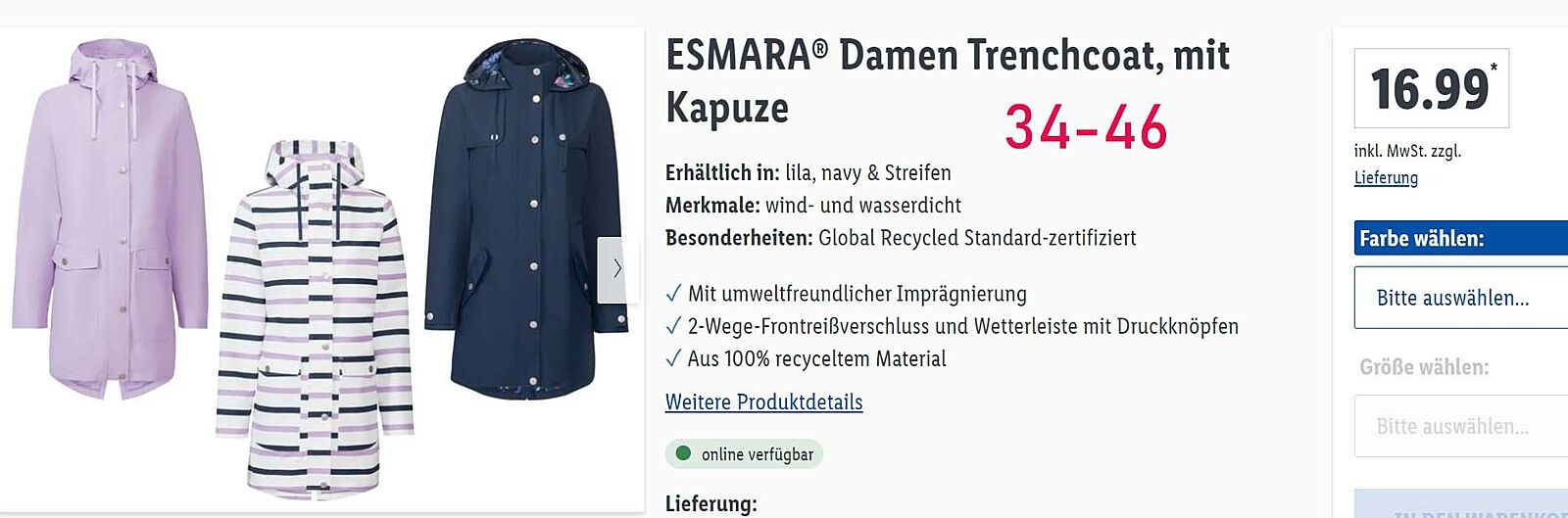1568x518 pixels.
Task: Click the green availability dot
Action: [683, 453]
